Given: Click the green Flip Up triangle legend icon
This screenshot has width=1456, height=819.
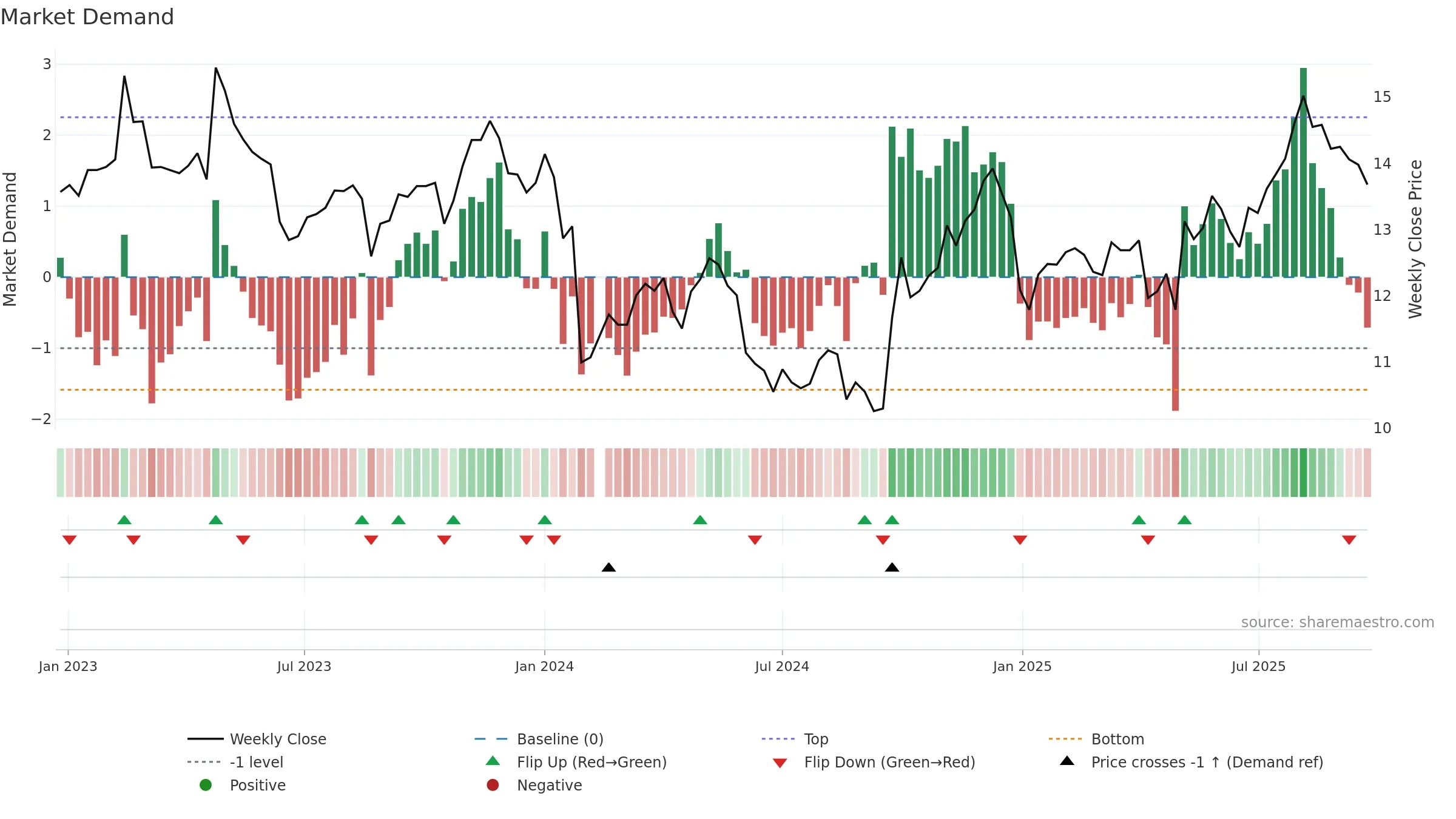Looking at the screenshot, I should point(493,761).
